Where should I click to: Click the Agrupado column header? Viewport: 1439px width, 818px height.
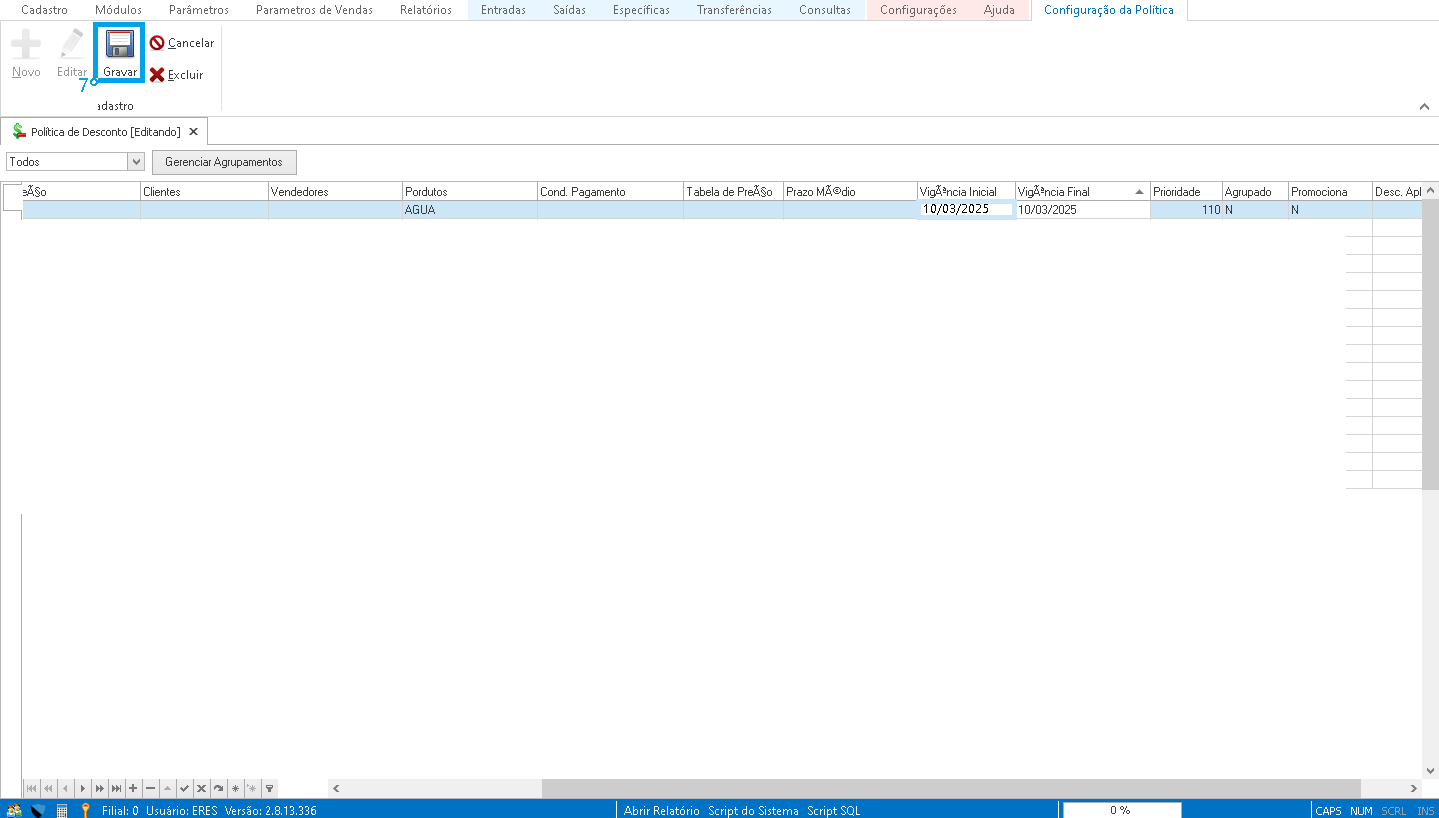click(x=1255, y=191)
